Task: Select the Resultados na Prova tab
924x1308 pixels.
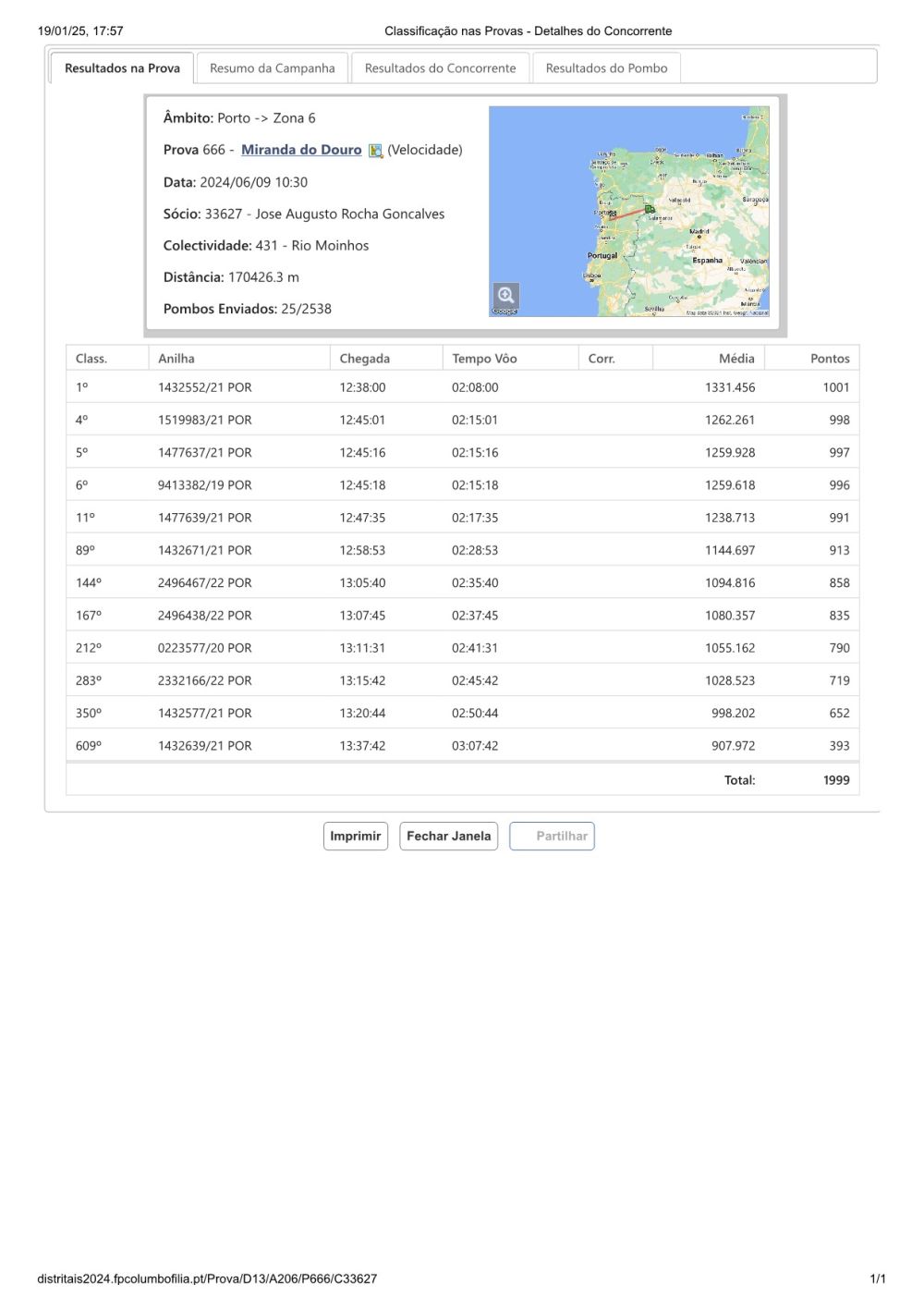Action: pyautogui.click(x=122, y=68)
